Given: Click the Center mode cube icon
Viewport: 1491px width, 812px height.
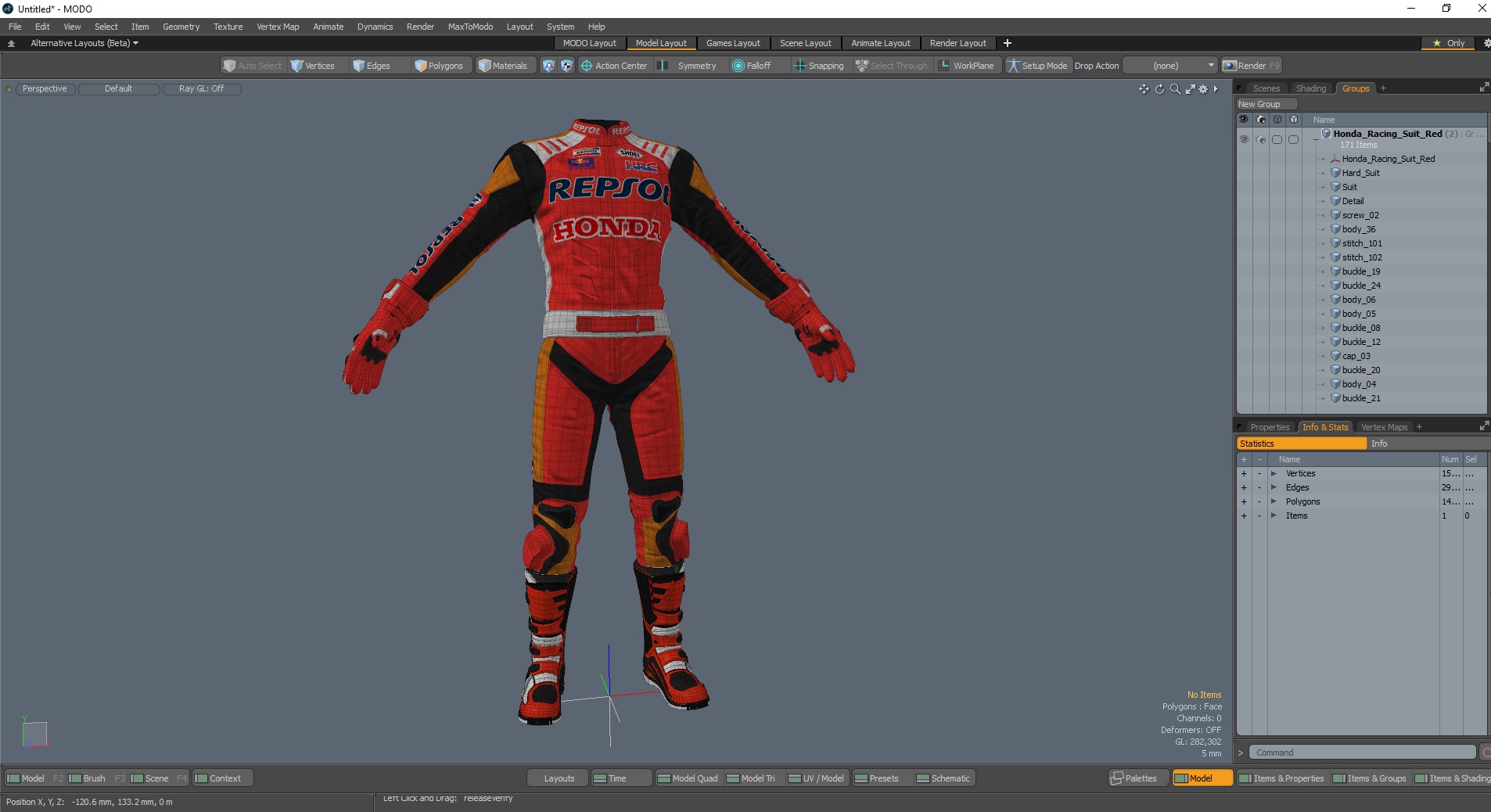Looking at the screenshot, I should click(x=566, y=66).
